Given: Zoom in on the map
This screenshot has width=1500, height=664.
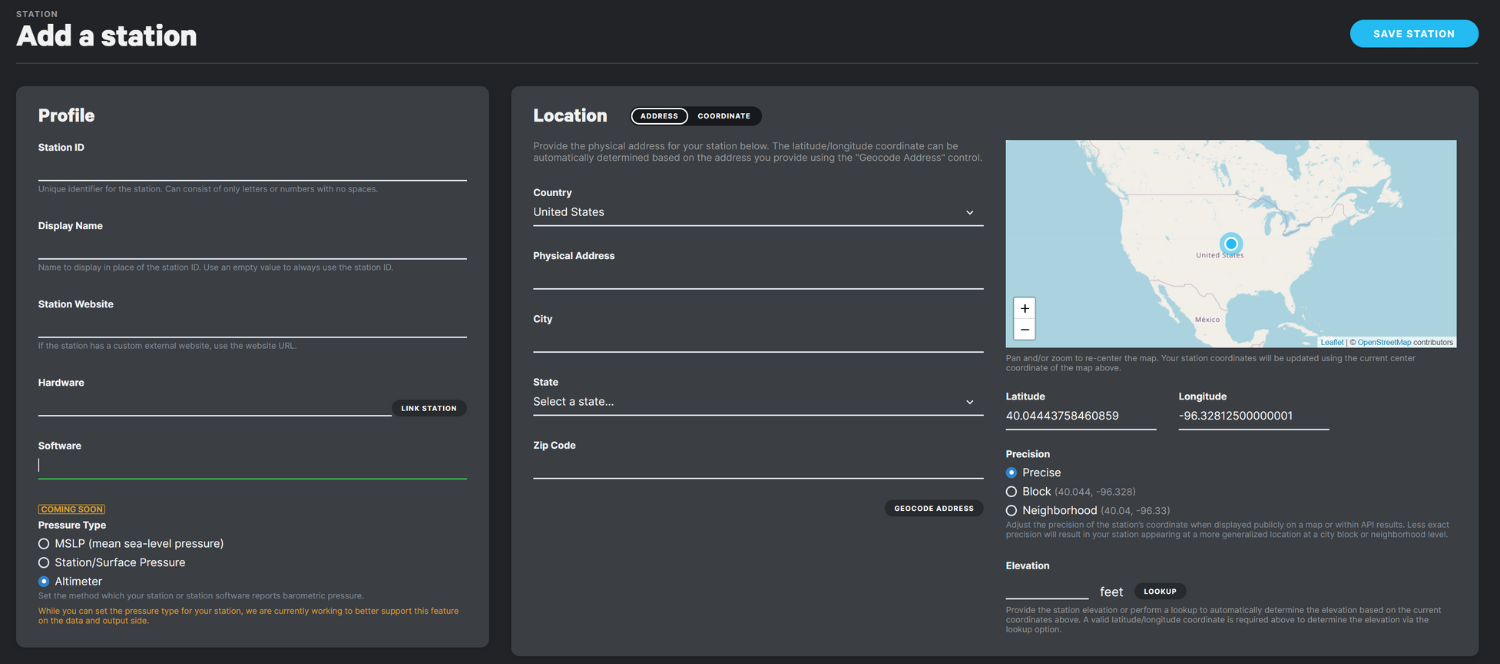Looking at the screenshot, I should [1024, 308].
